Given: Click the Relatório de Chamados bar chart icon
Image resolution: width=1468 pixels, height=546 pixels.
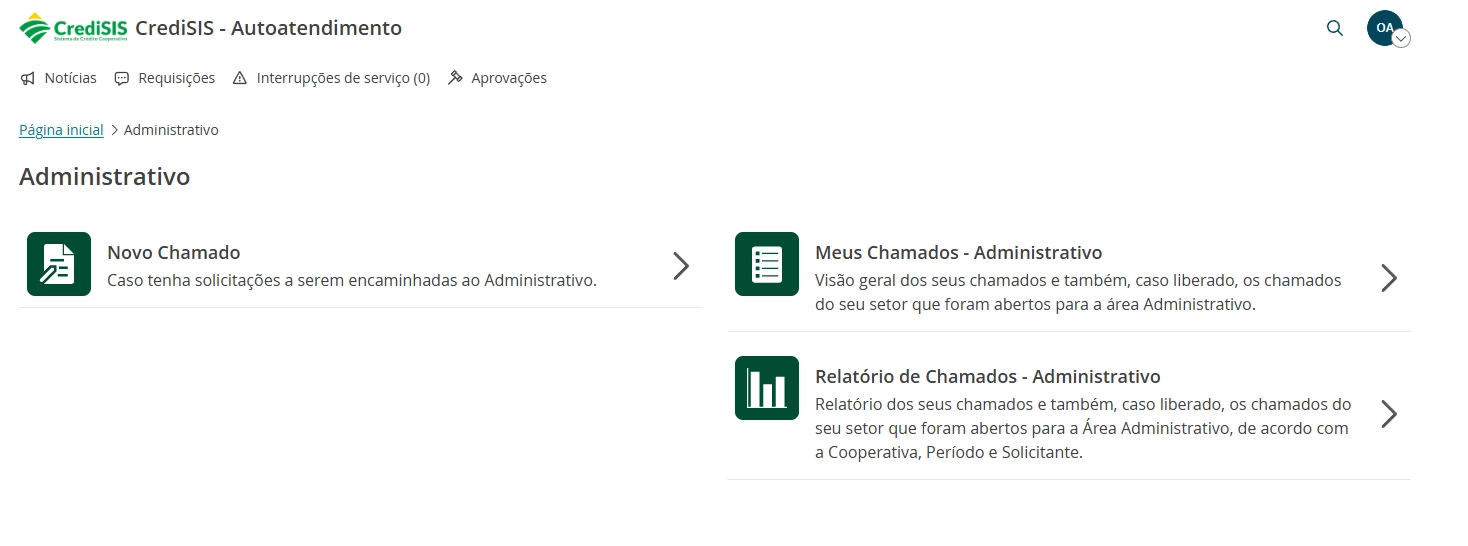Looking at the screenshot, I should click(x=767, y=388).
